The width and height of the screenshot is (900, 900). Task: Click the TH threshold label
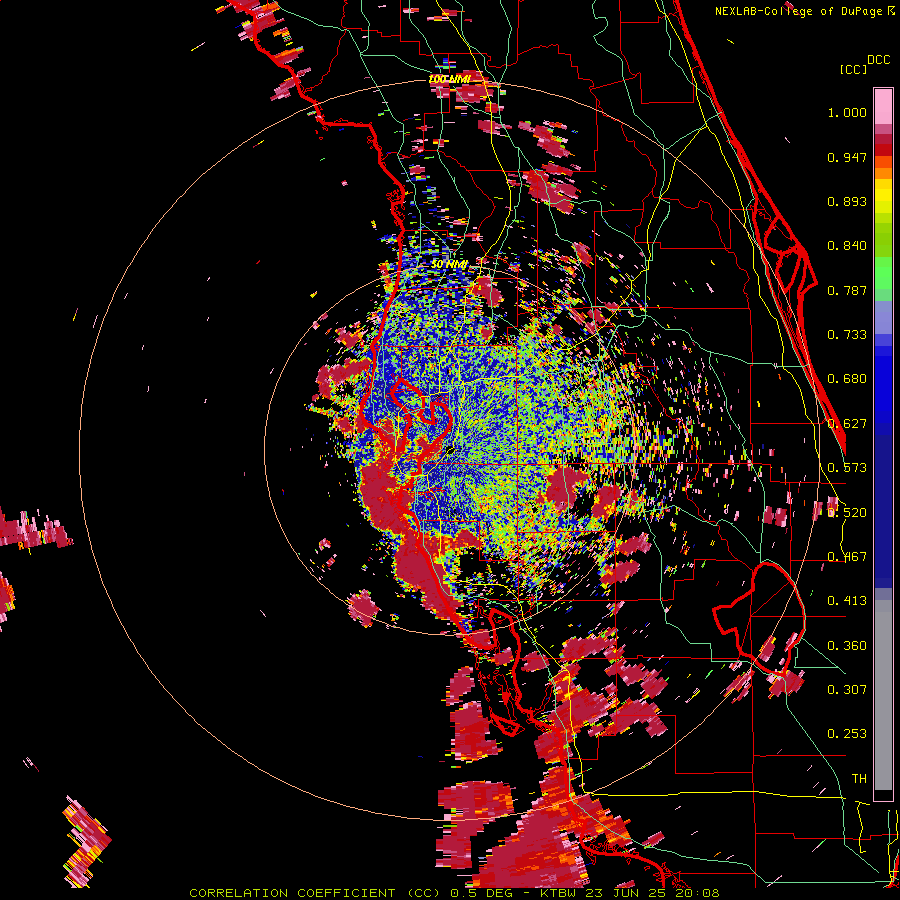click(859, 779)
